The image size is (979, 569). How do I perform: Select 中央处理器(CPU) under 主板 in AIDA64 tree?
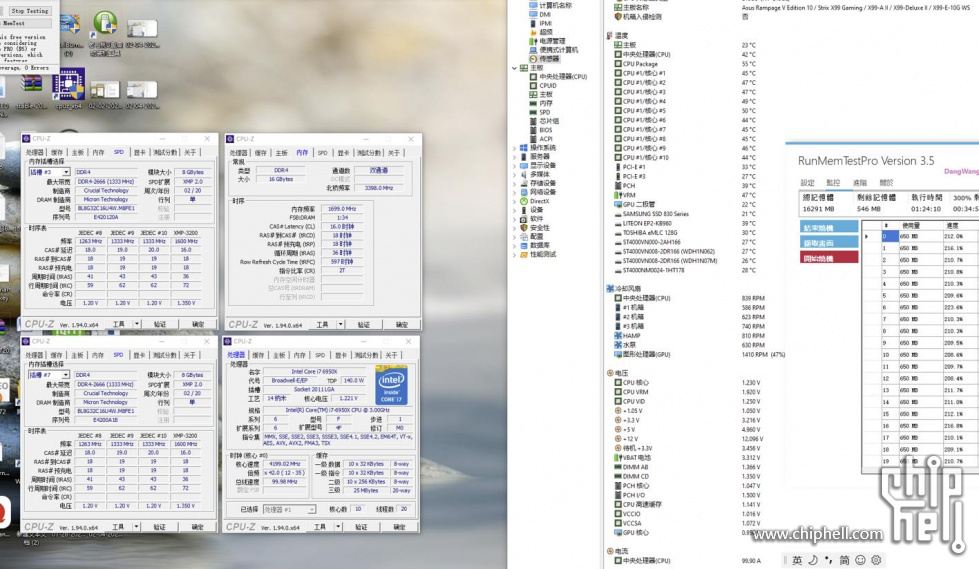click(558, 77)
